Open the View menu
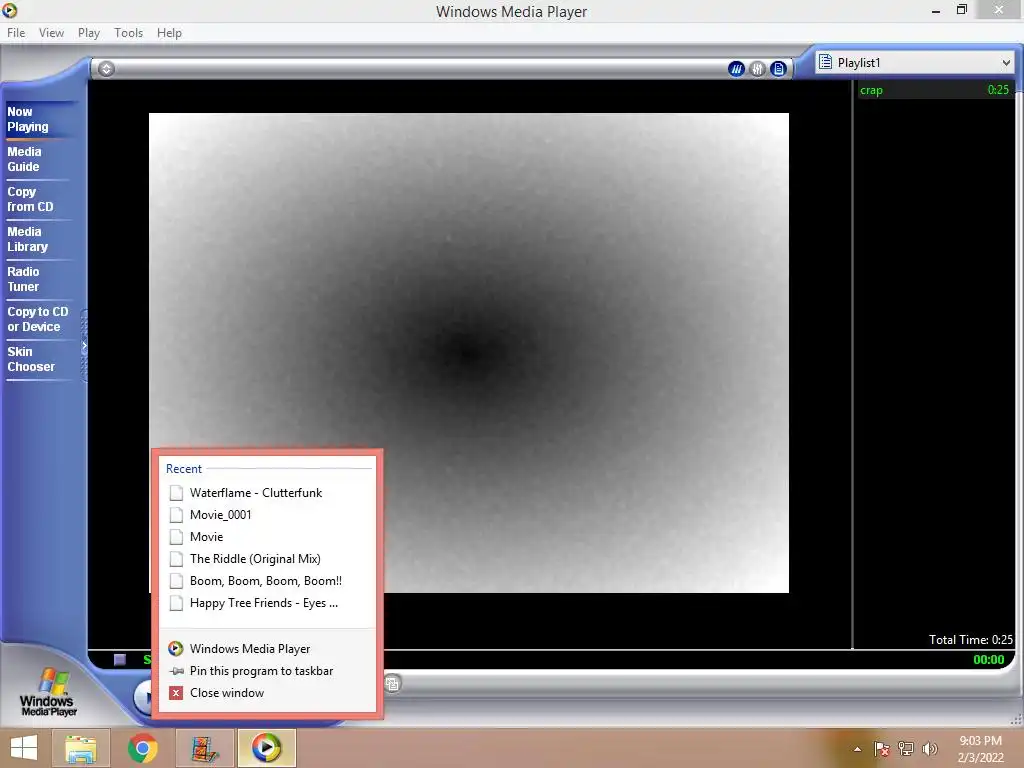The height and width of the screenshot is (768, 1024). (52, 33)
